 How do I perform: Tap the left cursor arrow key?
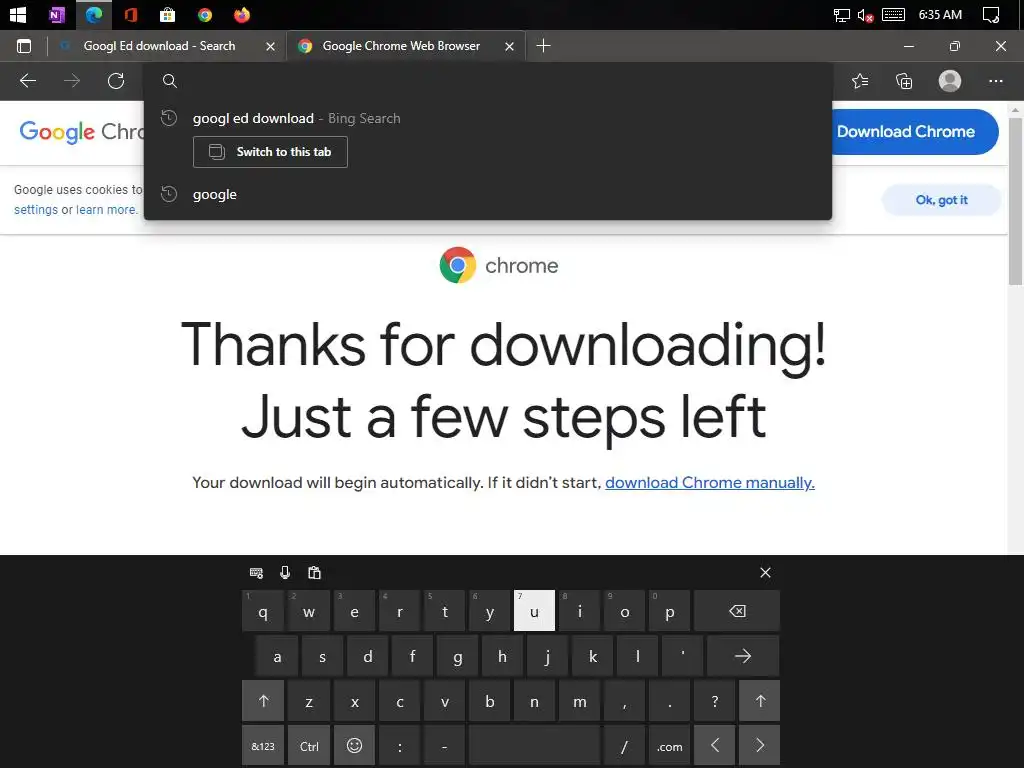714,746
